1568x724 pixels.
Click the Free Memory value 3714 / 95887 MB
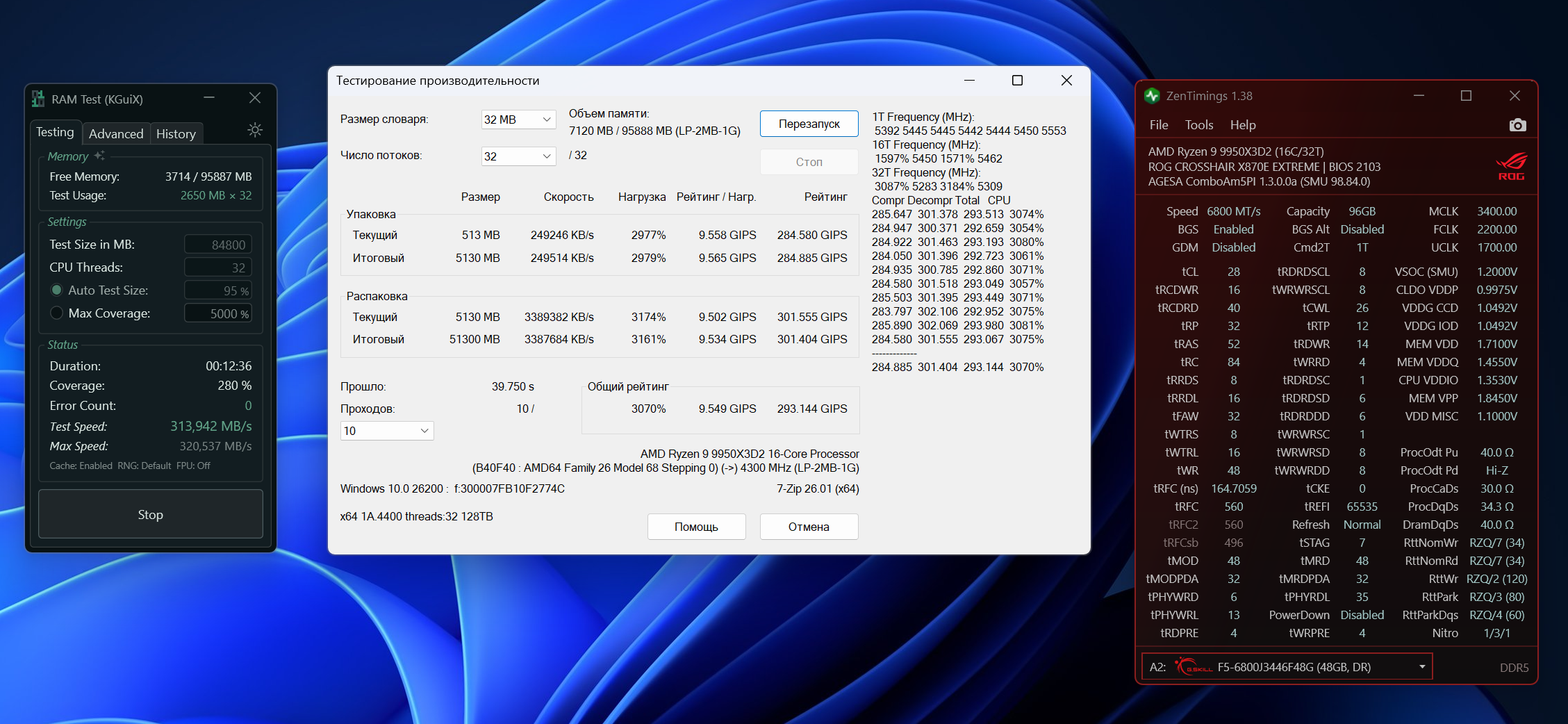point(208,176)
